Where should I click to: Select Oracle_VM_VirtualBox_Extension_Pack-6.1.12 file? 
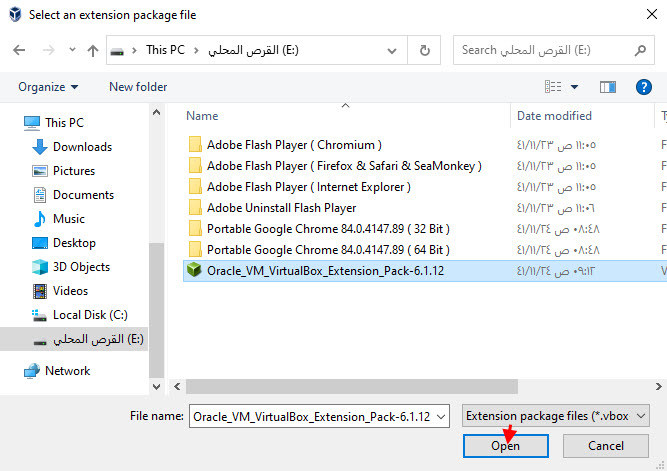pyautogui.click(x=325, y=271)
